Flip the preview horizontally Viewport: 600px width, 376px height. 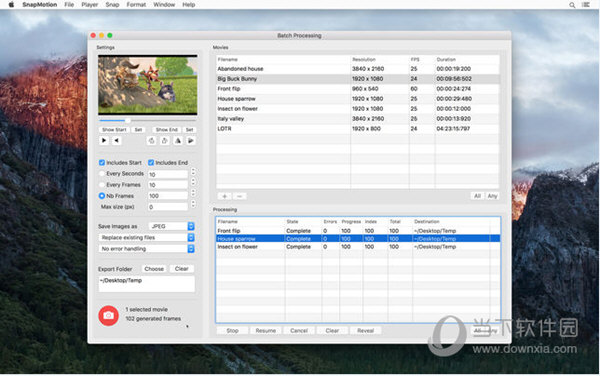[x=178, y=141]
